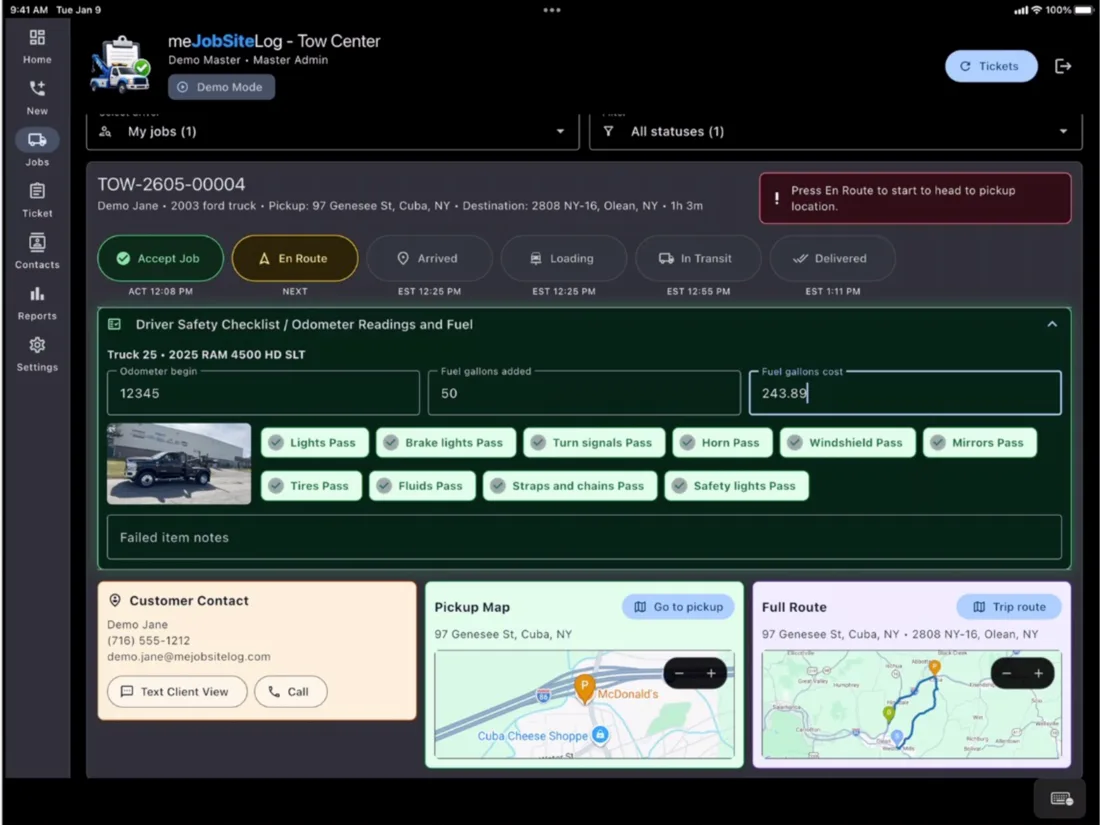Image resolution: width=1100 pixels, height=825 pixels.
Task: Click the Failed item notes field
Action: [x=584, y=537]
